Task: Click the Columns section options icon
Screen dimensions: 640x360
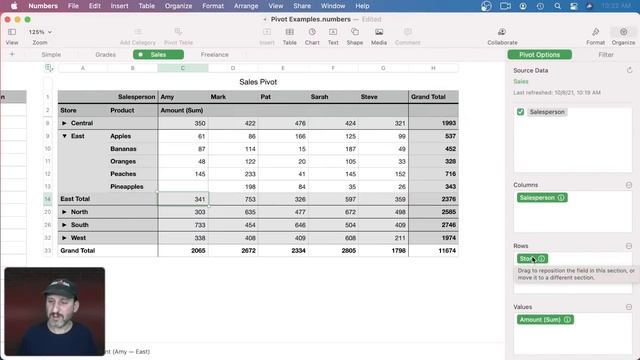Action: 629,185
